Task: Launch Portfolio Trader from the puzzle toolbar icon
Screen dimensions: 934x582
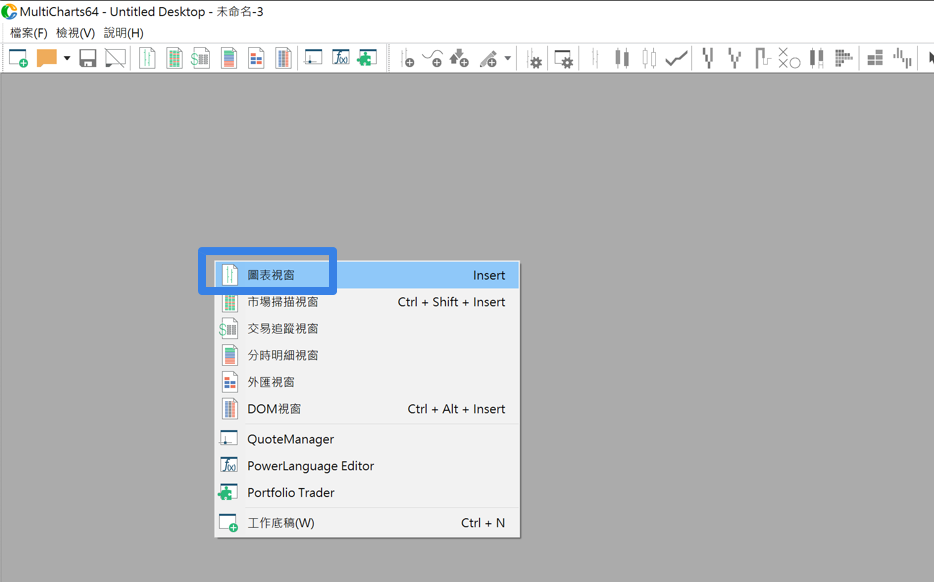Action: click(367, 58)
